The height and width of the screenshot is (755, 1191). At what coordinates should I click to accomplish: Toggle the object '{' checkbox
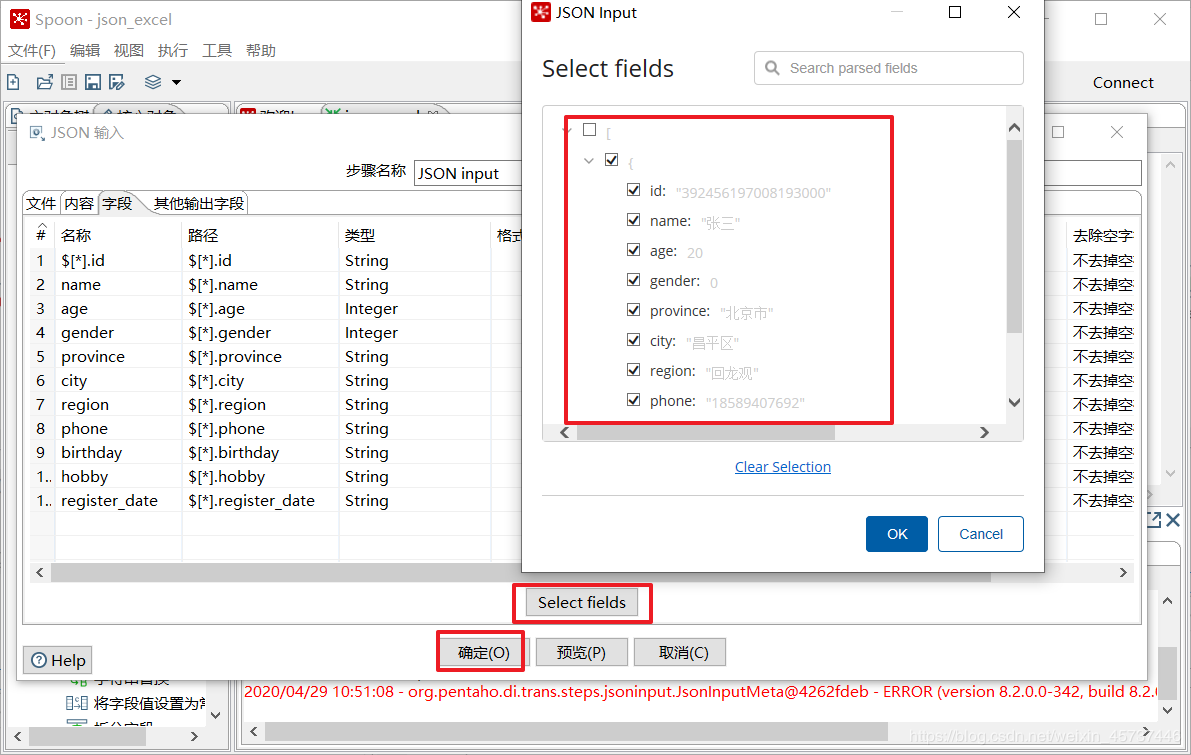[611, 160]
